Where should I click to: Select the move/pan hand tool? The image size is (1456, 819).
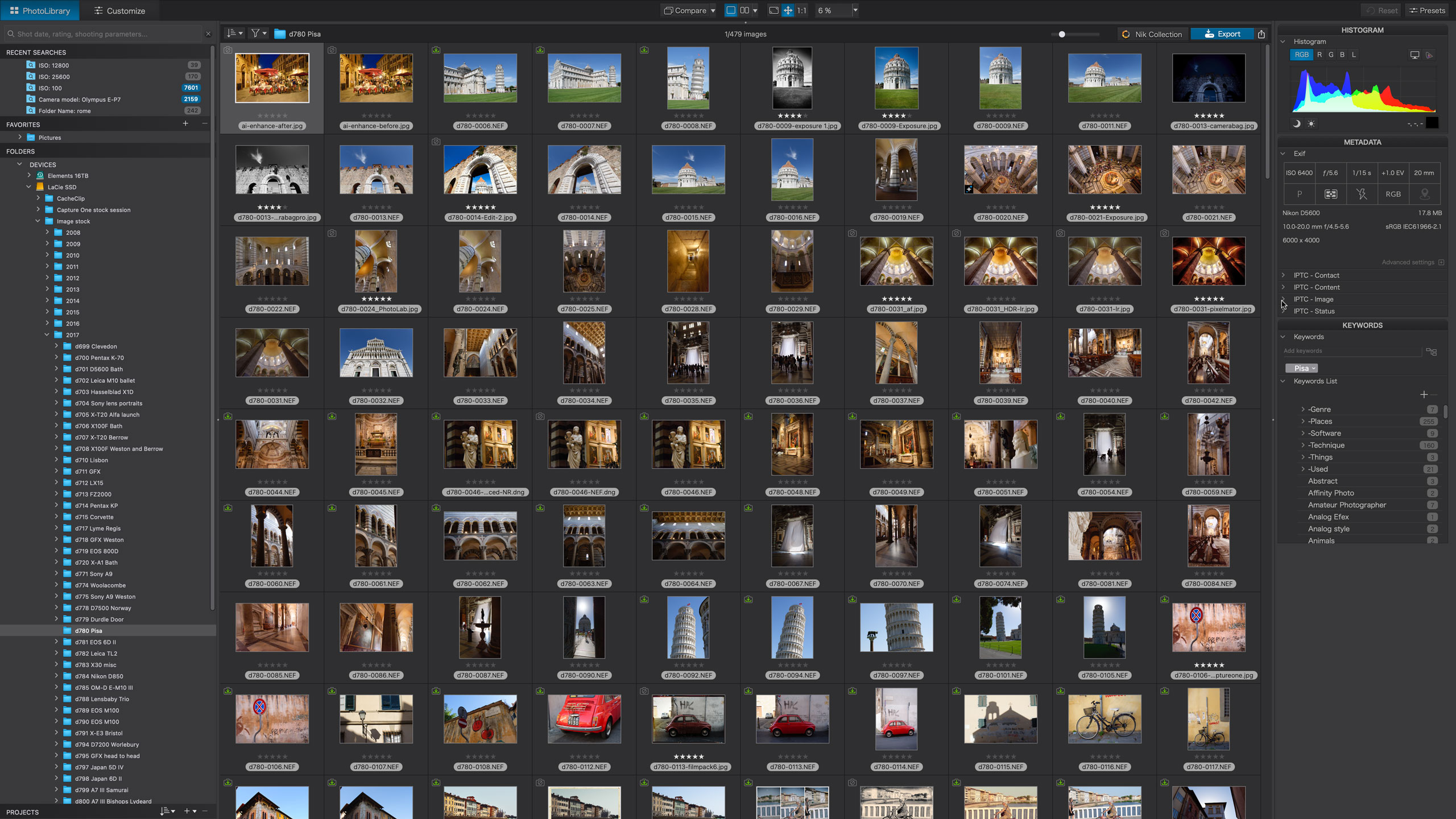point(788,10)
